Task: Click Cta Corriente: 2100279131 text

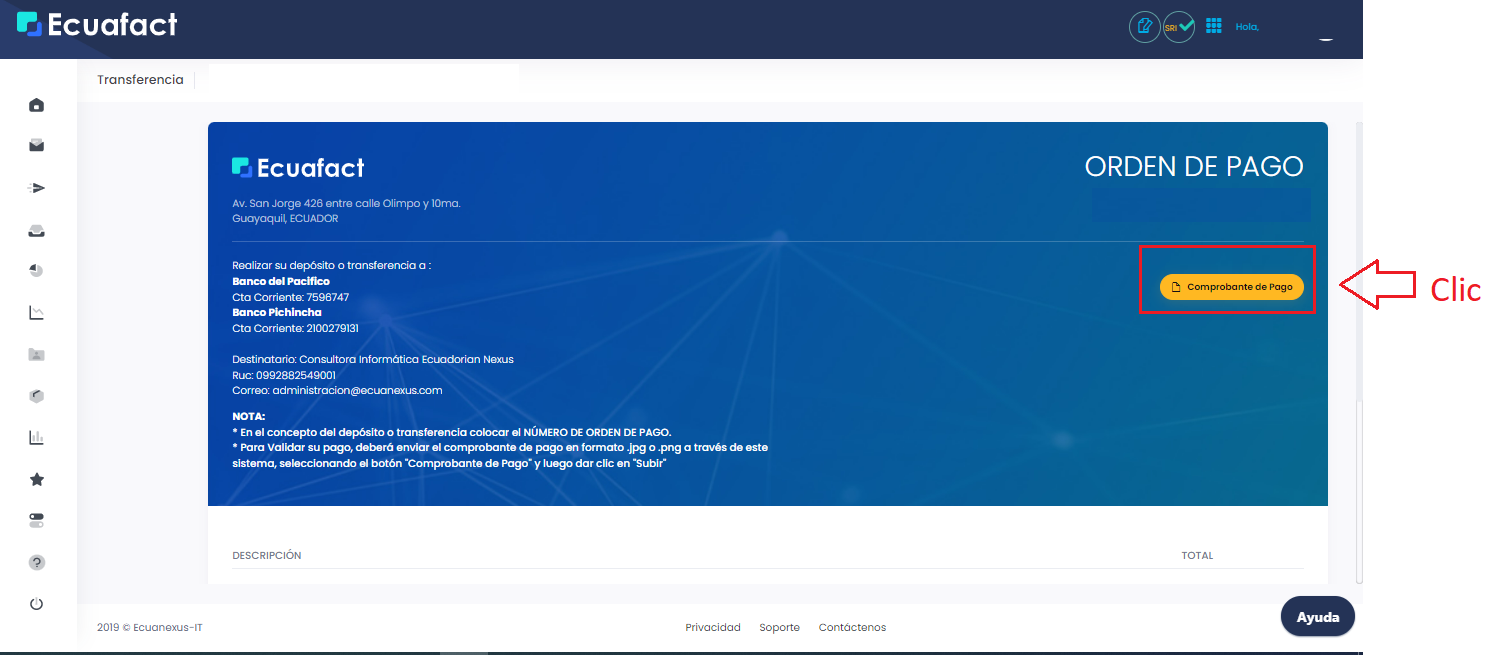Action: 295,328
